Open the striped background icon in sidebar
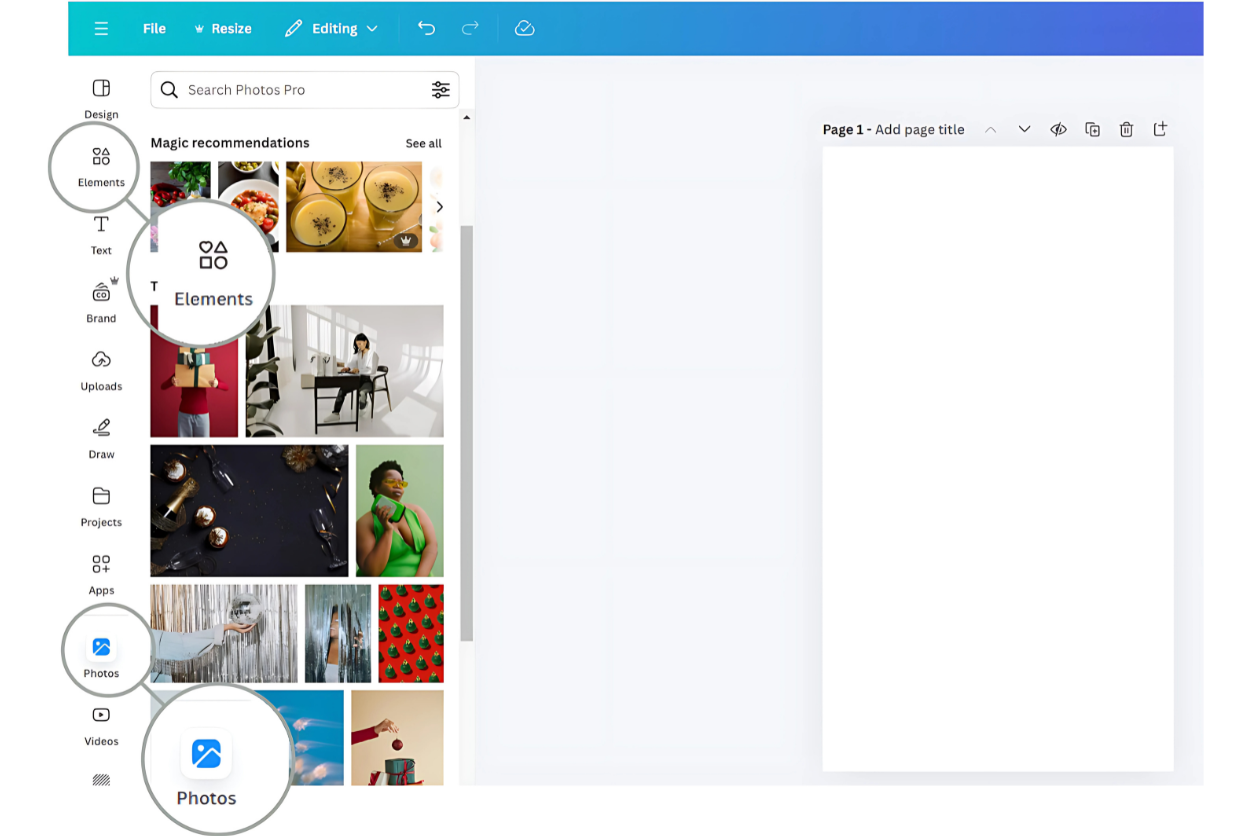 [x=101, y=780]
